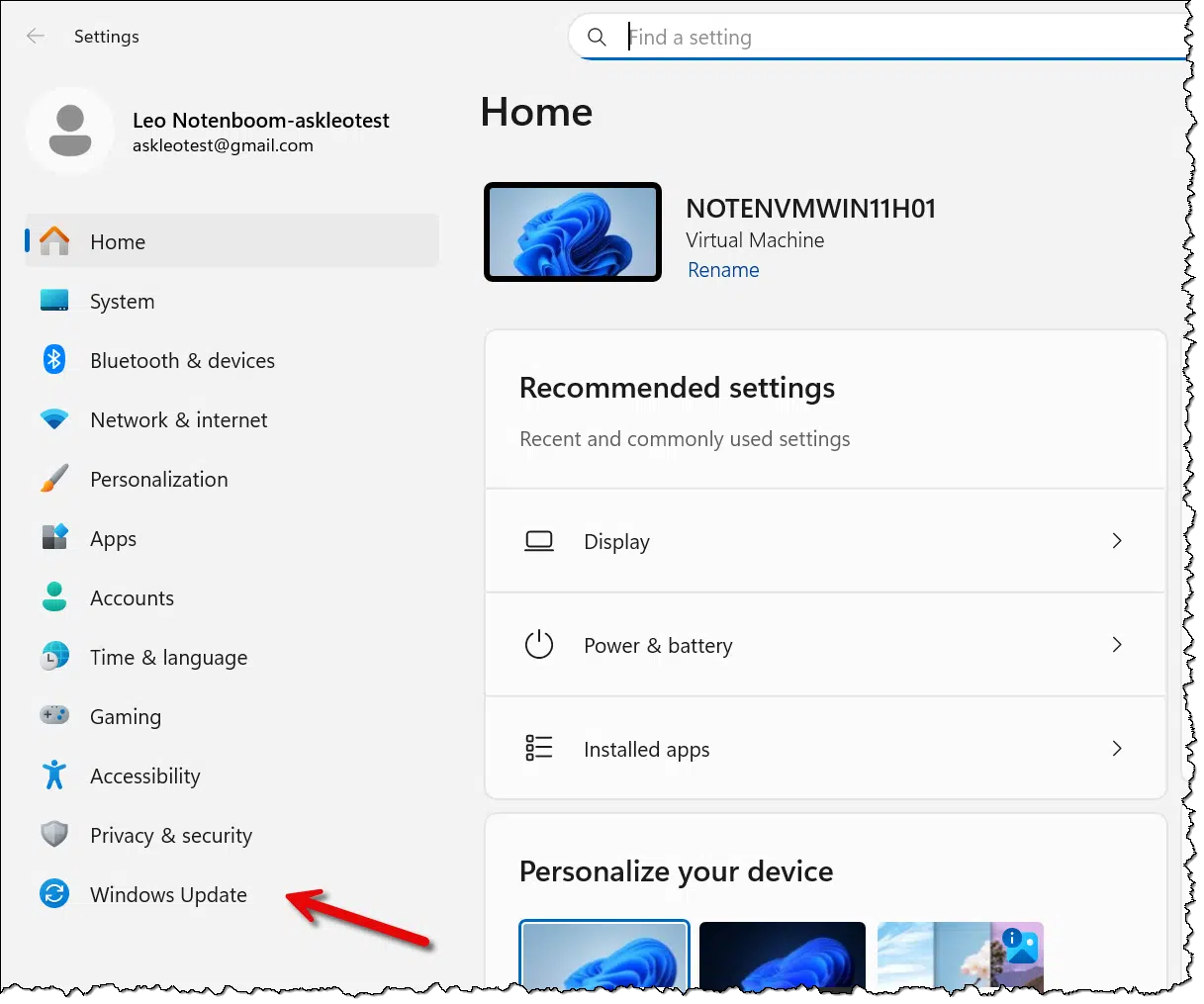This screenshot has height=1004, width=1204.
Task: Click the askleotest@gmail.com email text
Action: click(224, 145)
